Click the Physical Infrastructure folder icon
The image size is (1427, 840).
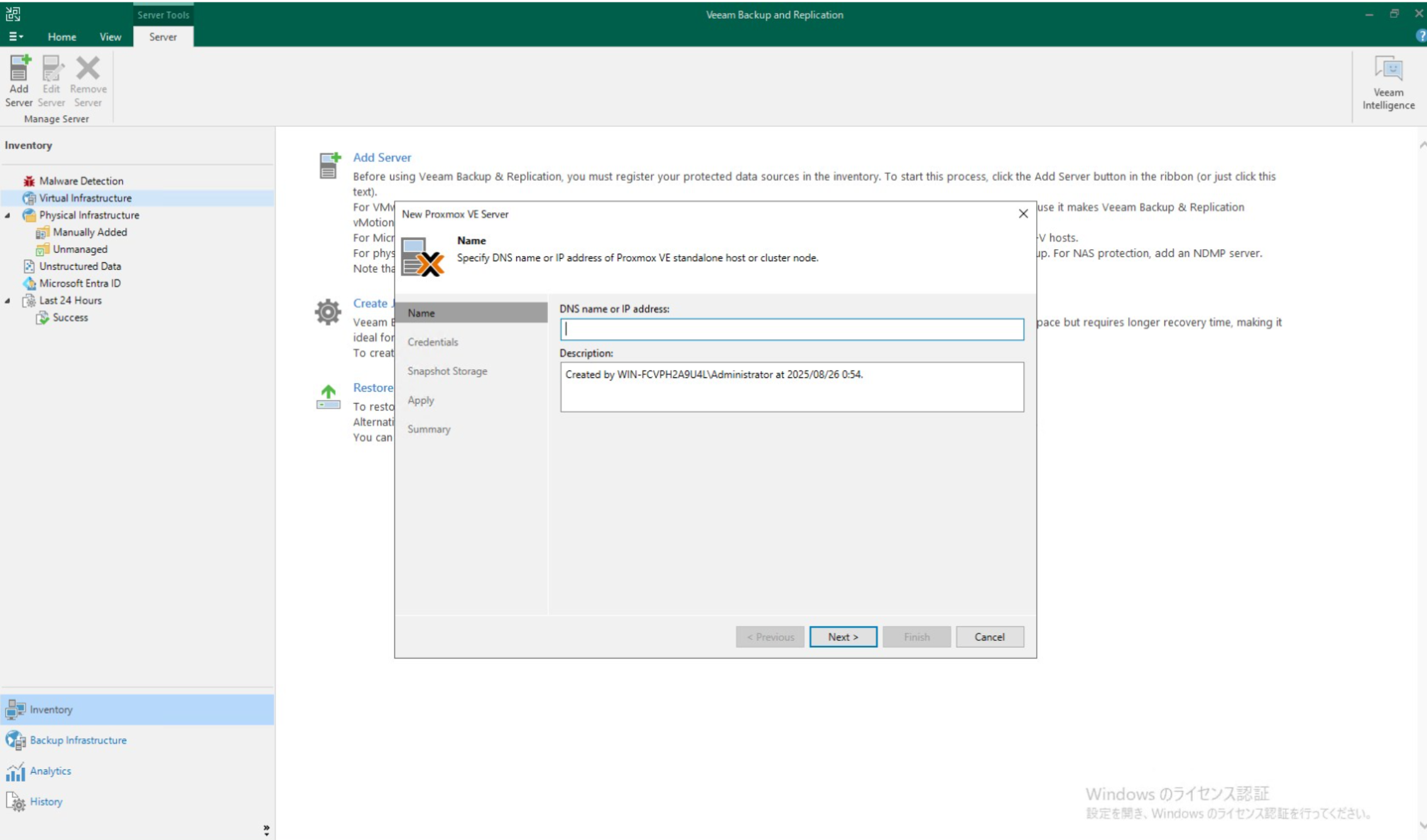click(29, 215)
